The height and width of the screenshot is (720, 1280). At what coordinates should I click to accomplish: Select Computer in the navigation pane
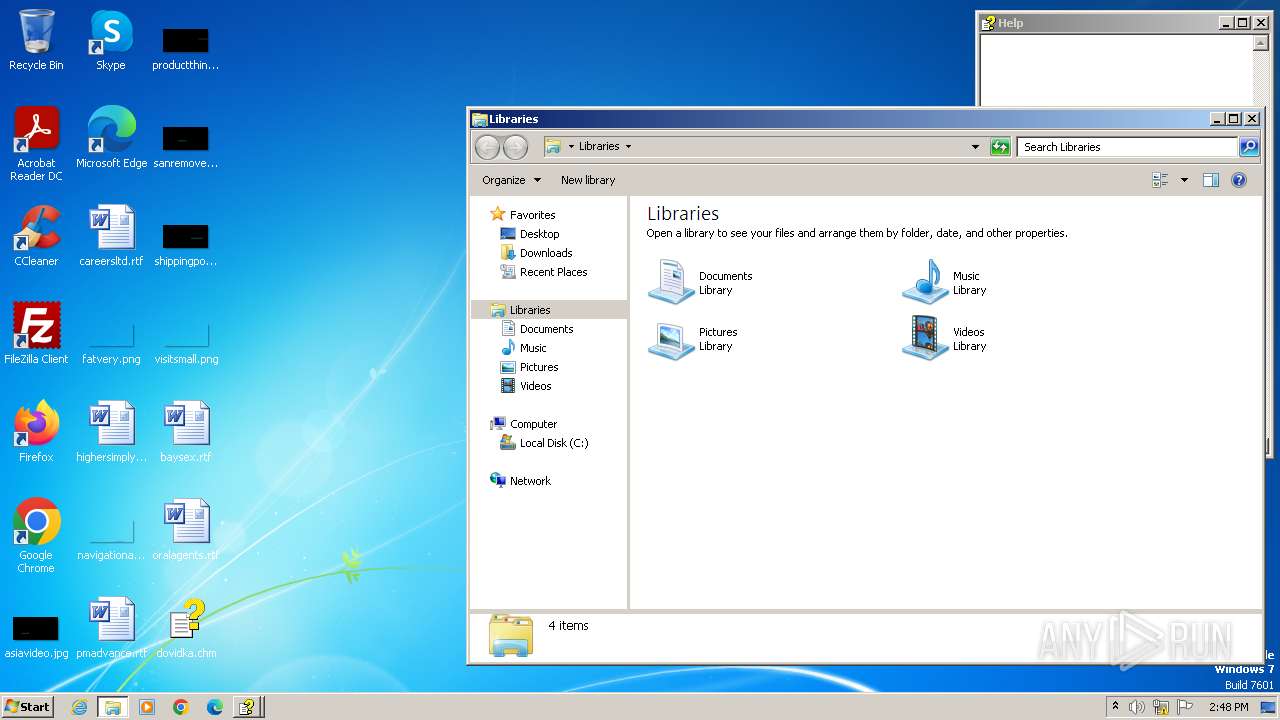click(533, 424)
